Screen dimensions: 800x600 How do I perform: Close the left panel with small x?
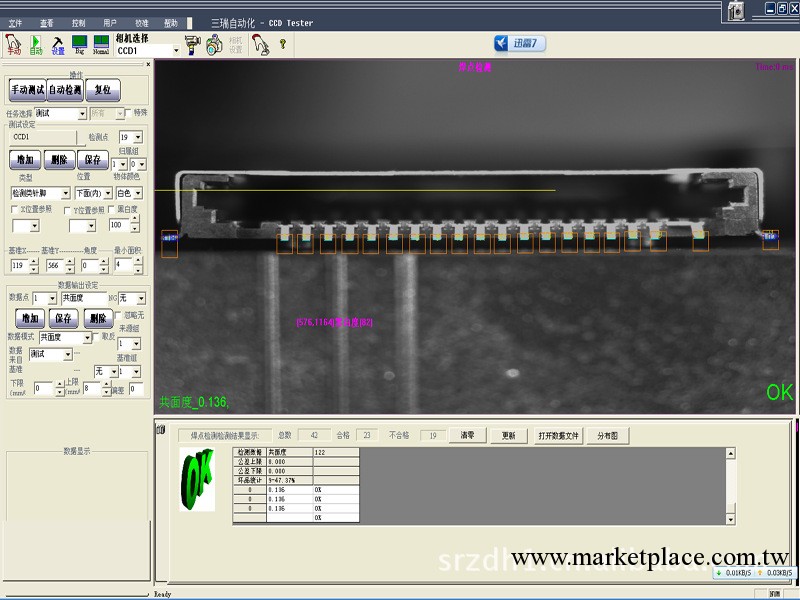(x=148, y=64)
